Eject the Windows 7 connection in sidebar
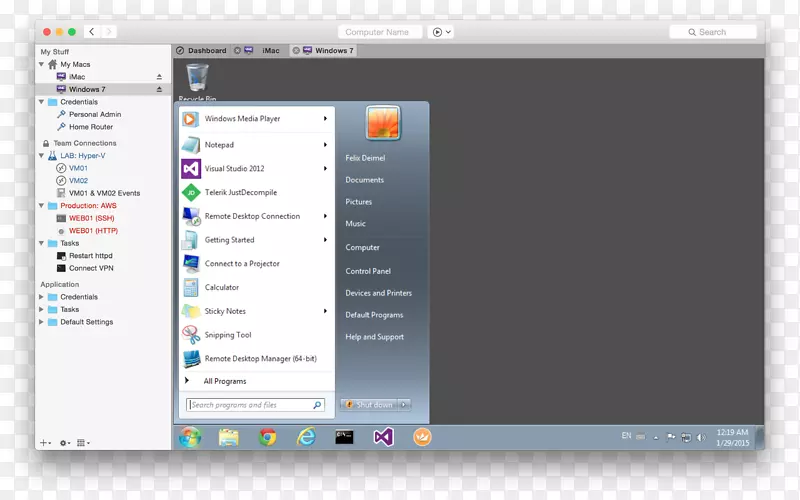The width and height of the screenshot is (800, 500). click(159, 89)
